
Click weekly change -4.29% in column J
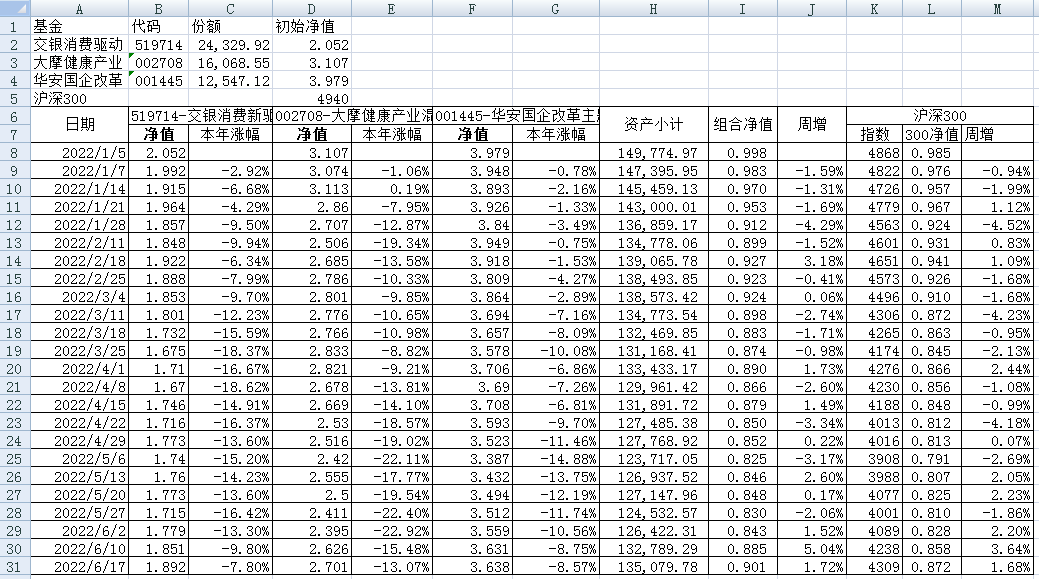pos(812,225)
